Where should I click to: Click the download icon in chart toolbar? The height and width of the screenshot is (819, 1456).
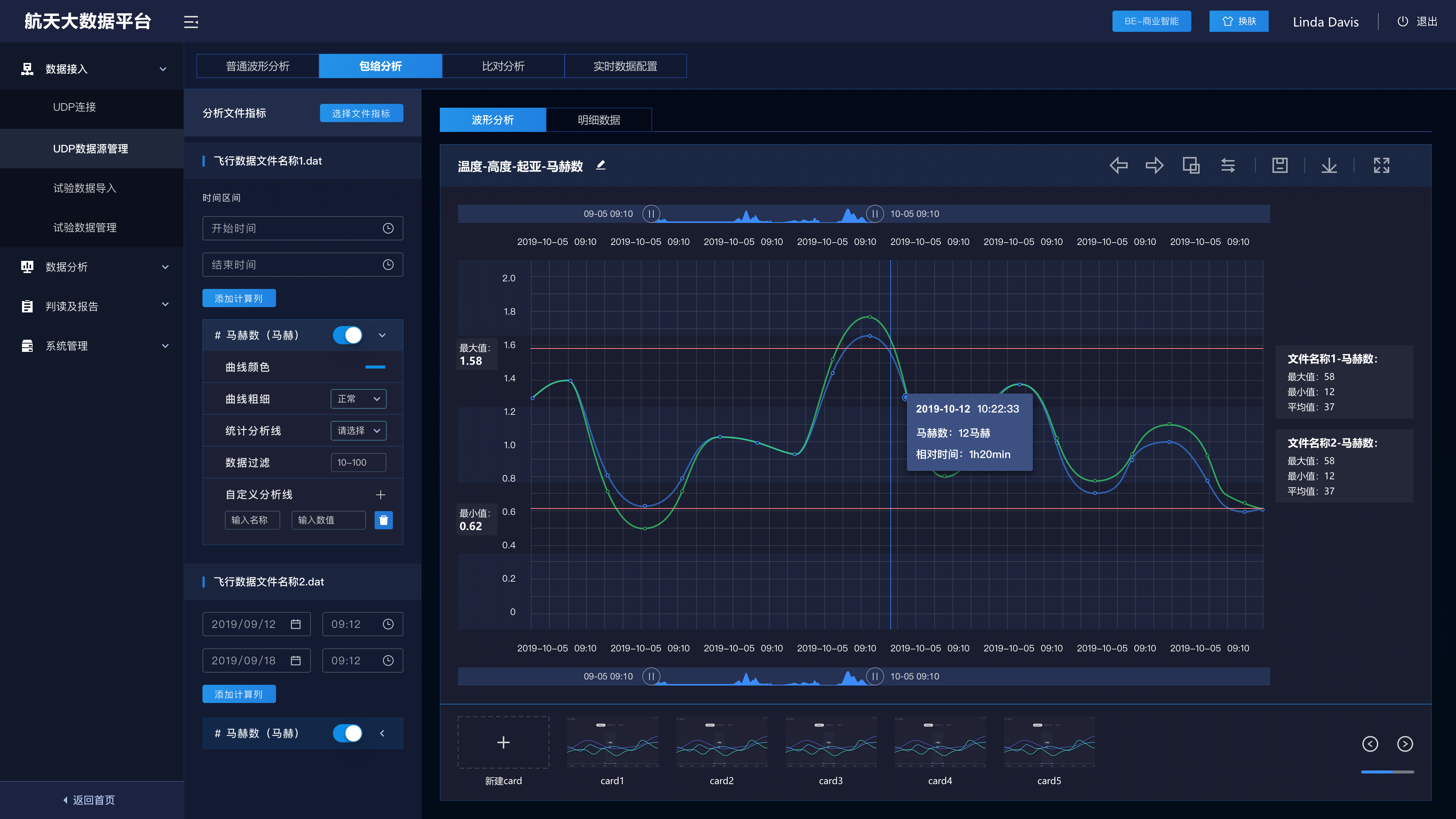(x=1329, y=166)
